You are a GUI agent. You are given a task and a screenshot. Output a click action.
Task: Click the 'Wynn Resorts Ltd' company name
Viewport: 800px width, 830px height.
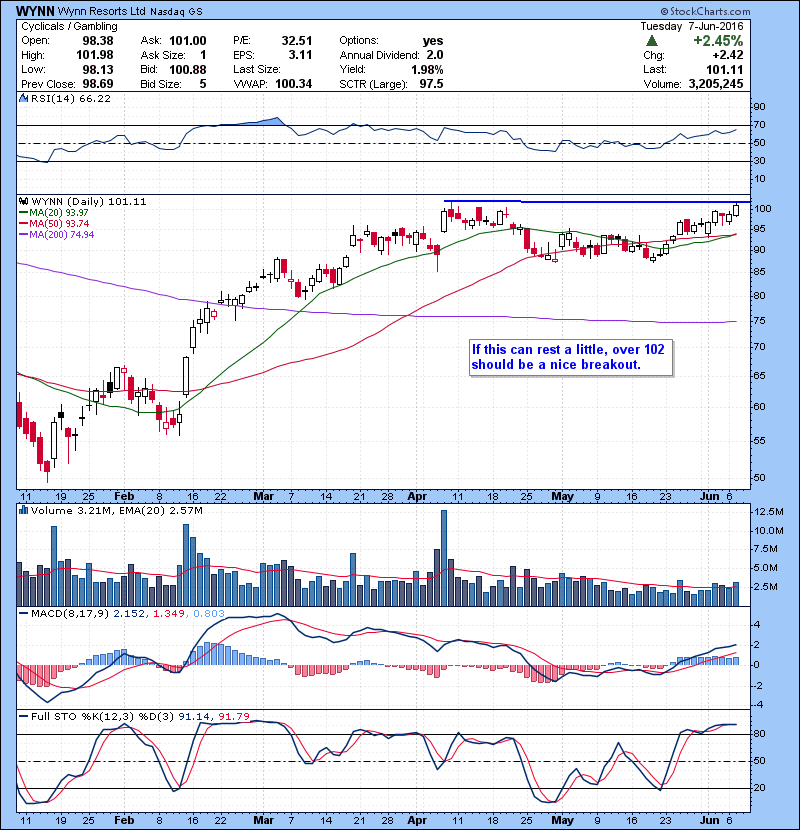click(x=101, y=11)
